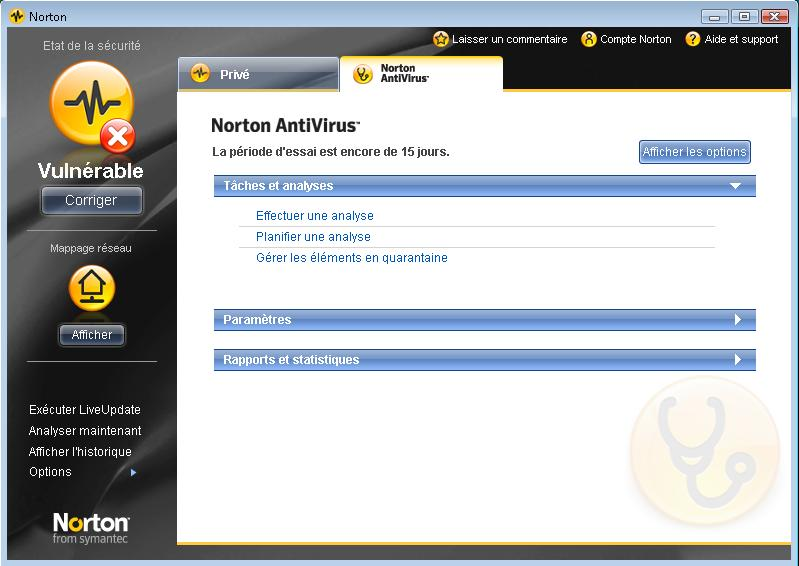Switch to the Privé tab

tap(258, 75)
